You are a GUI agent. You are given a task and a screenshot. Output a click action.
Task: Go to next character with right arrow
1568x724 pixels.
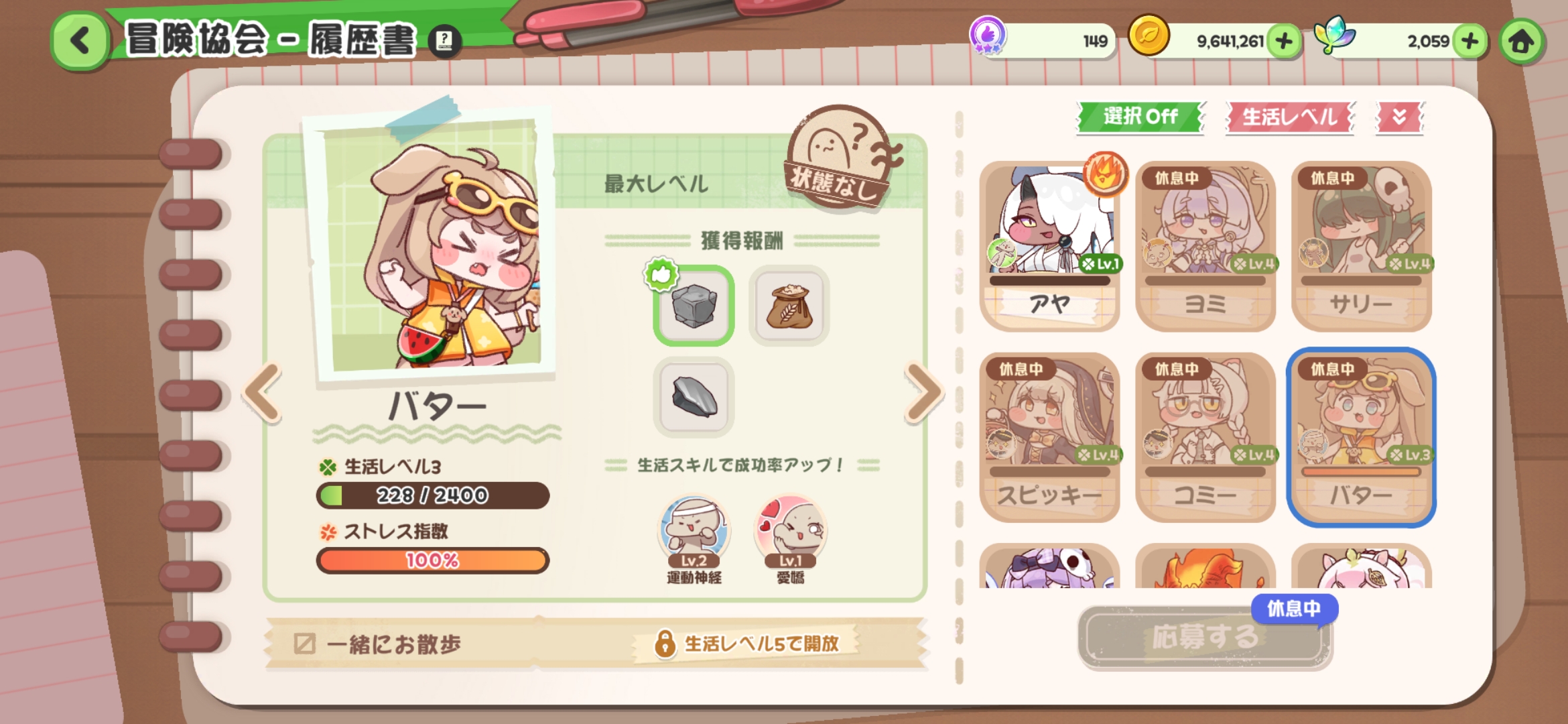[924, 393]
